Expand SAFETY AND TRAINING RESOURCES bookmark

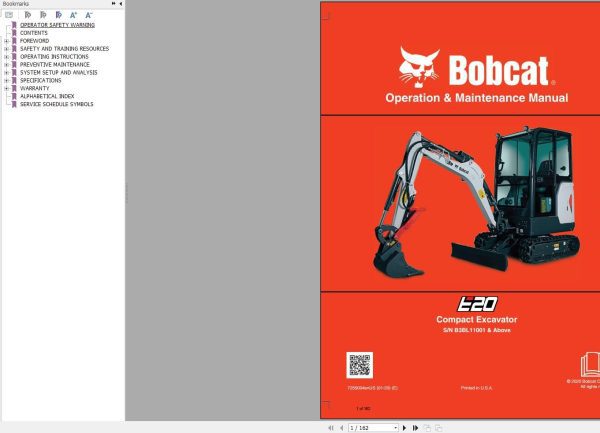click(6, 49)
